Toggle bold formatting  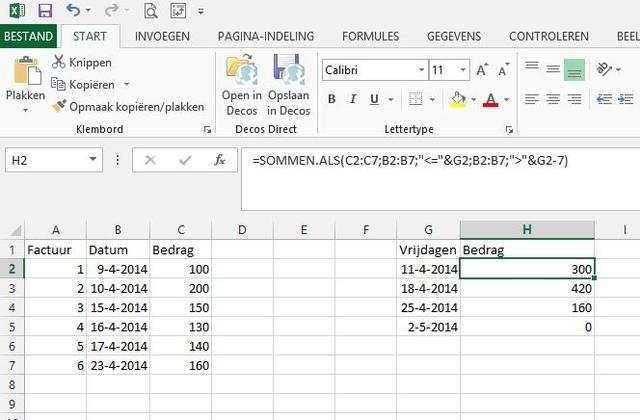332,100
